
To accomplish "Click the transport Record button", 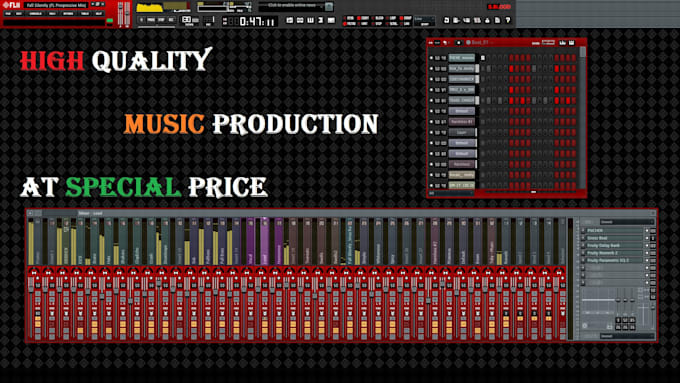I will (171, 20).
